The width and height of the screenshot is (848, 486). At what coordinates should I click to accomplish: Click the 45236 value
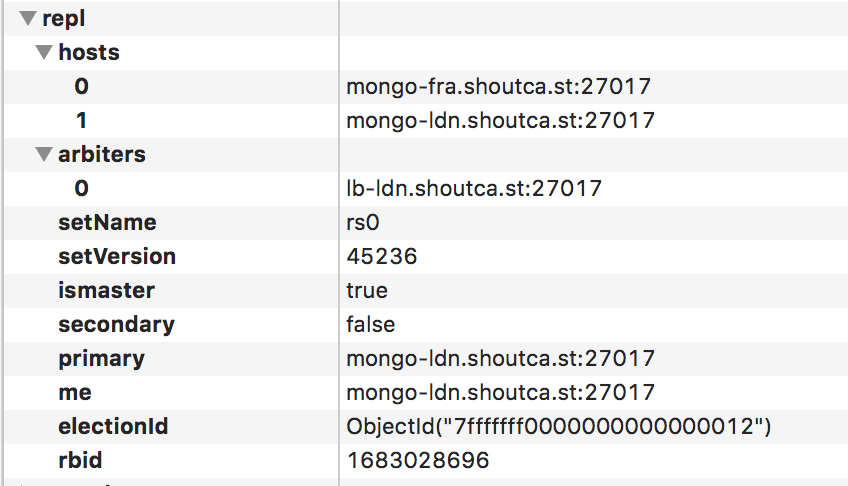382,257
